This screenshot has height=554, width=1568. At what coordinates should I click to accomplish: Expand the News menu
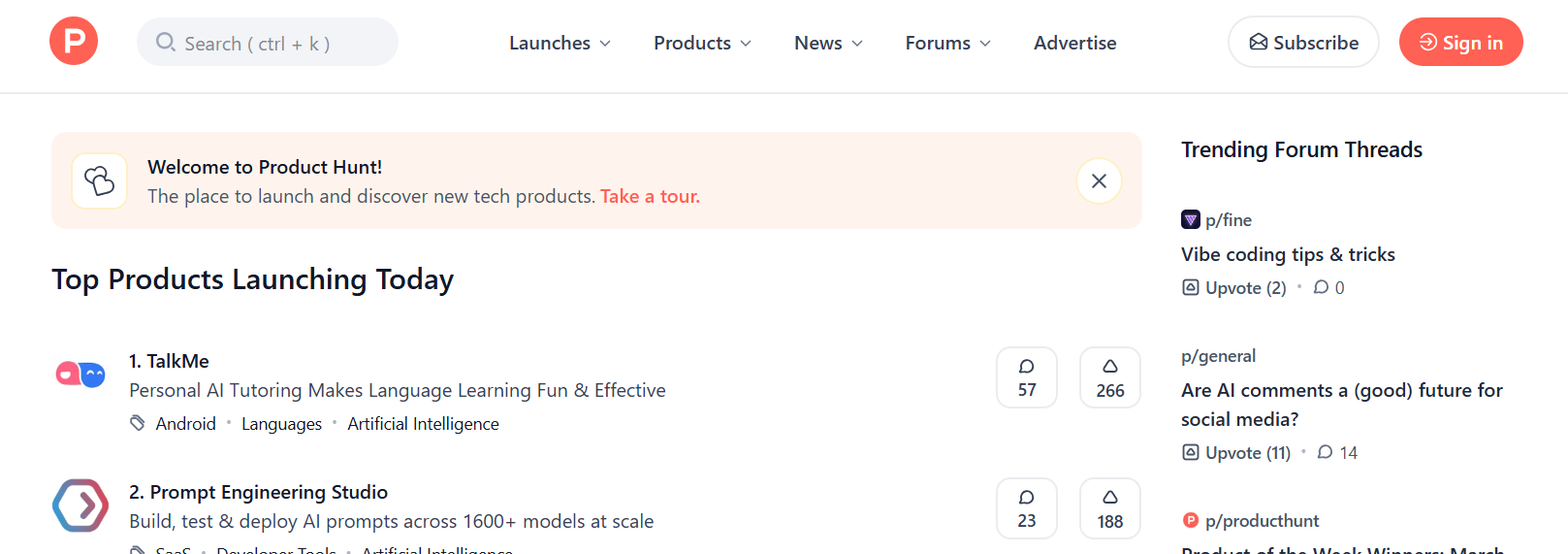[828, 43]
